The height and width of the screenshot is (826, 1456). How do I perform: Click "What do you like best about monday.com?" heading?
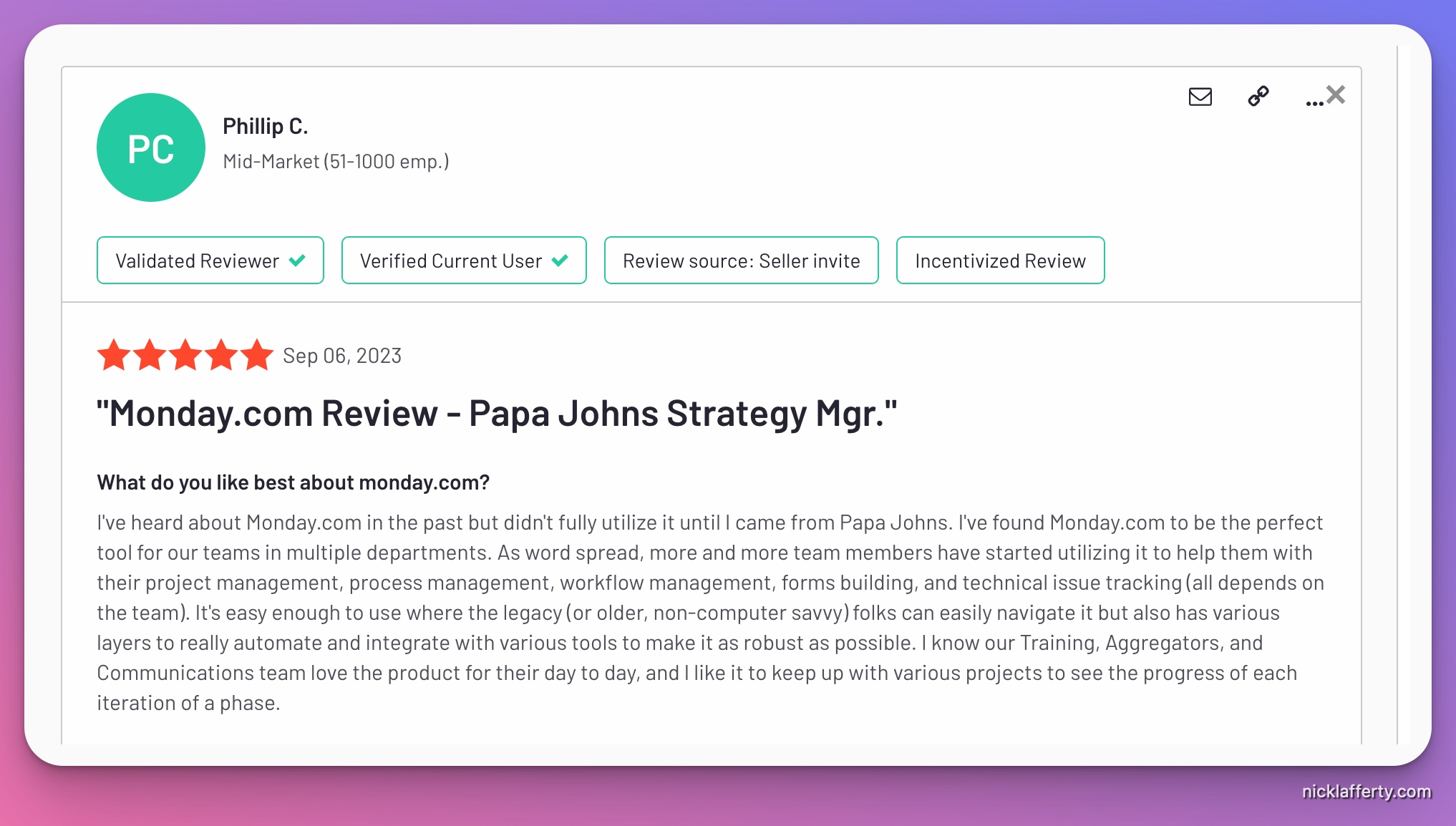(293, 482)
